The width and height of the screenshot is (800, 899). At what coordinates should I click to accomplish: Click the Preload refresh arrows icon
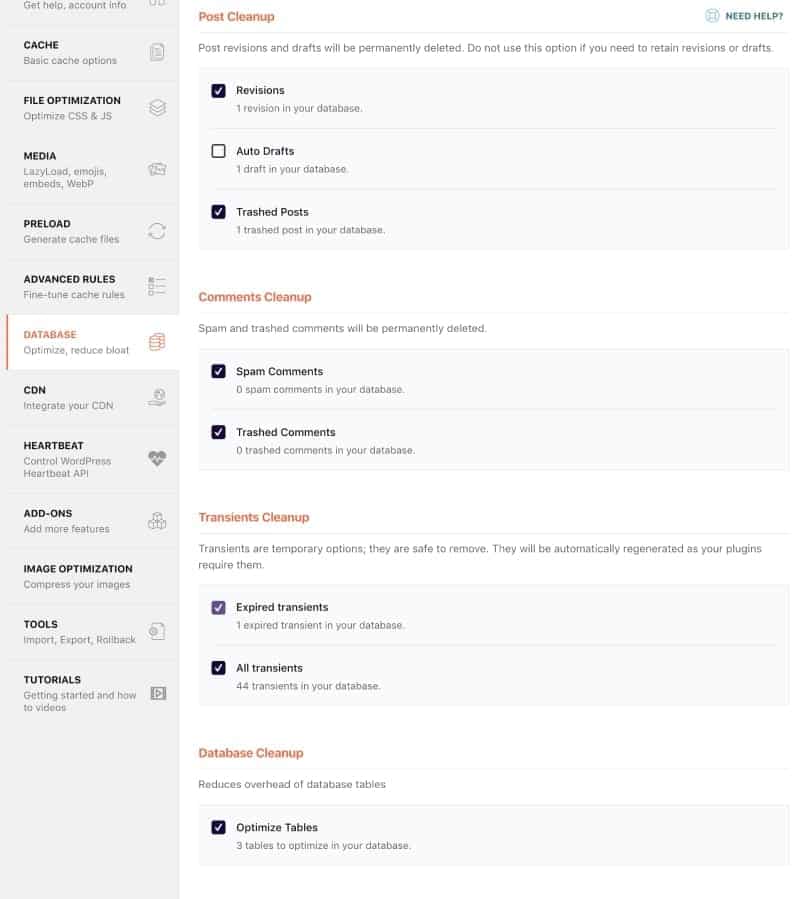pos(157,231)
